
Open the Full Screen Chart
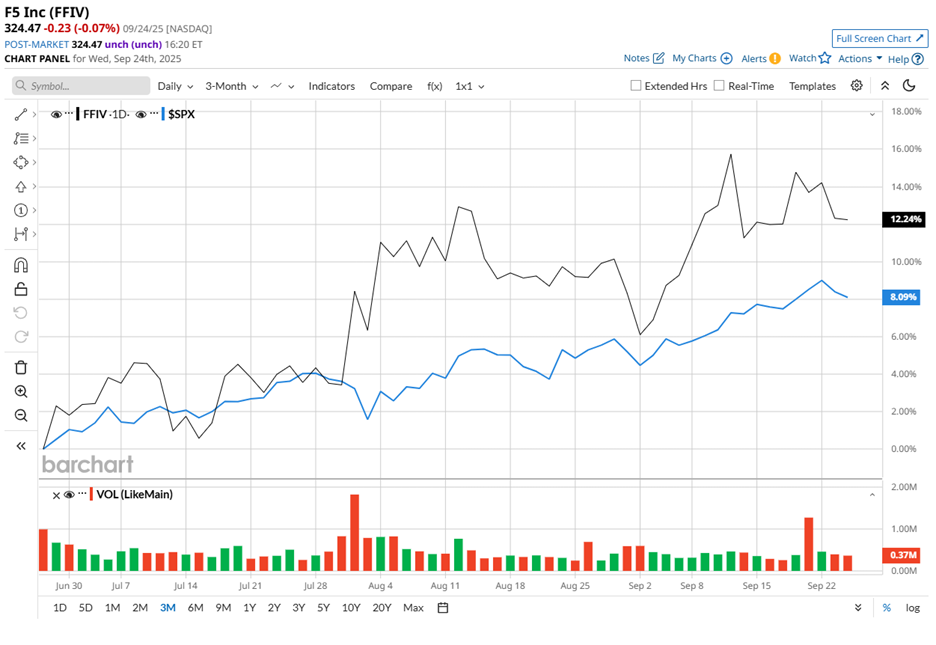[x=880, y=38]
